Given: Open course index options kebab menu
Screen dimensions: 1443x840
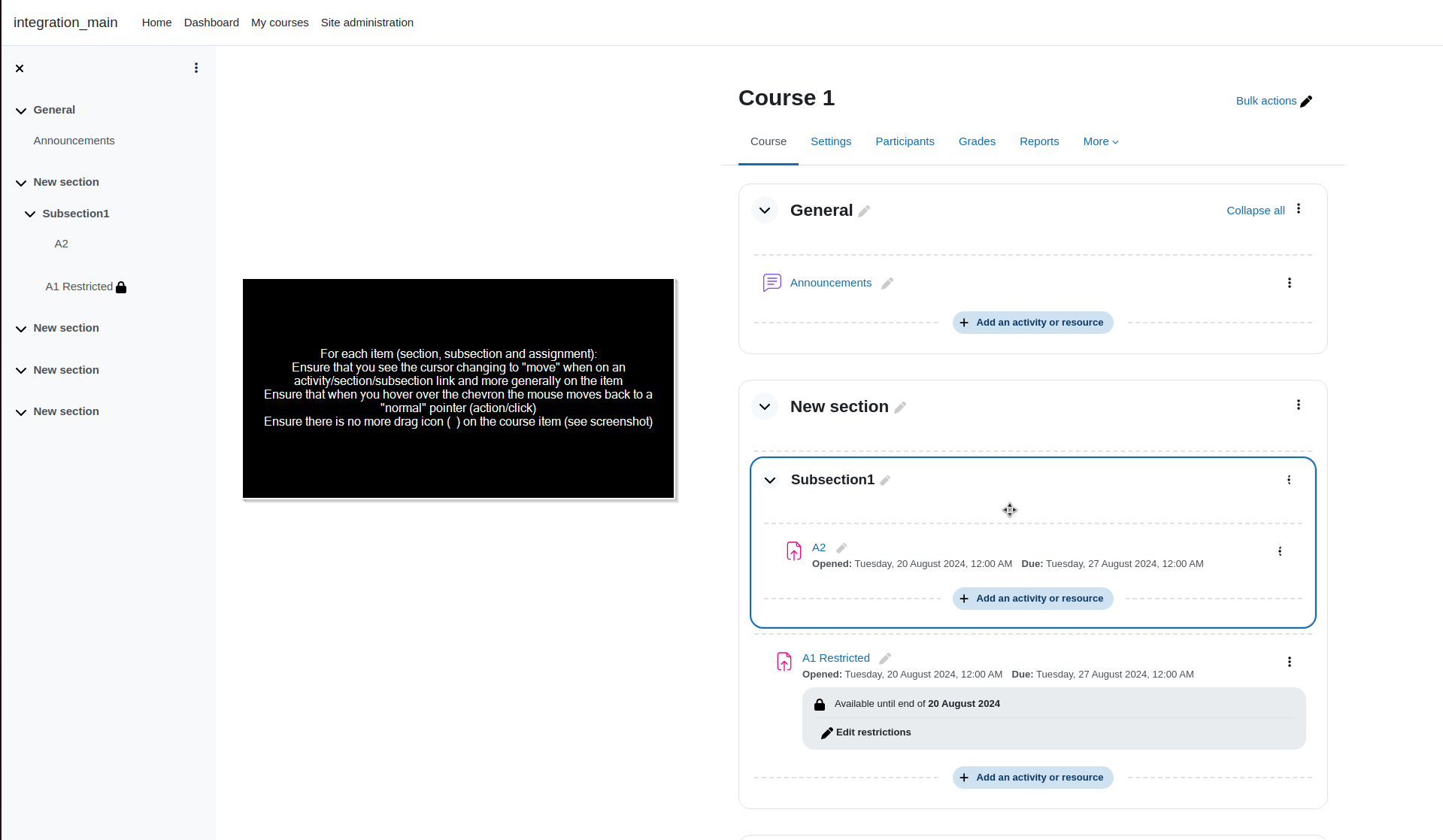Looking at the screenshot, I should tap(196, 68).
